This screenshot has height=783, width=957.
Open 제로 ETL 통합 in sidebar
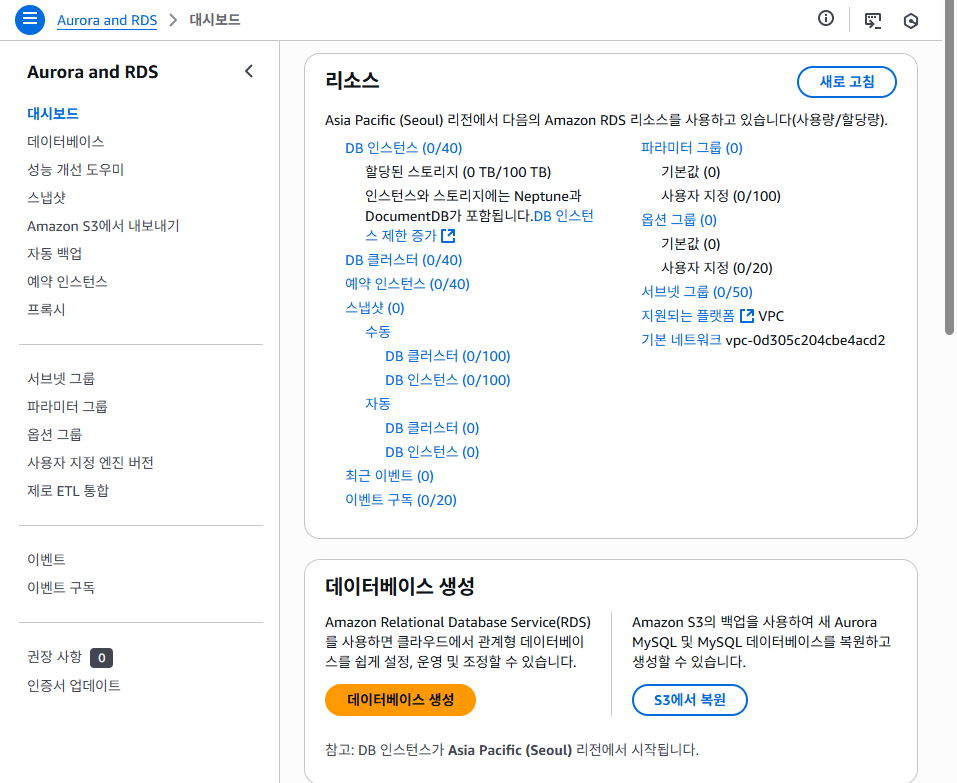click(68, 491)
